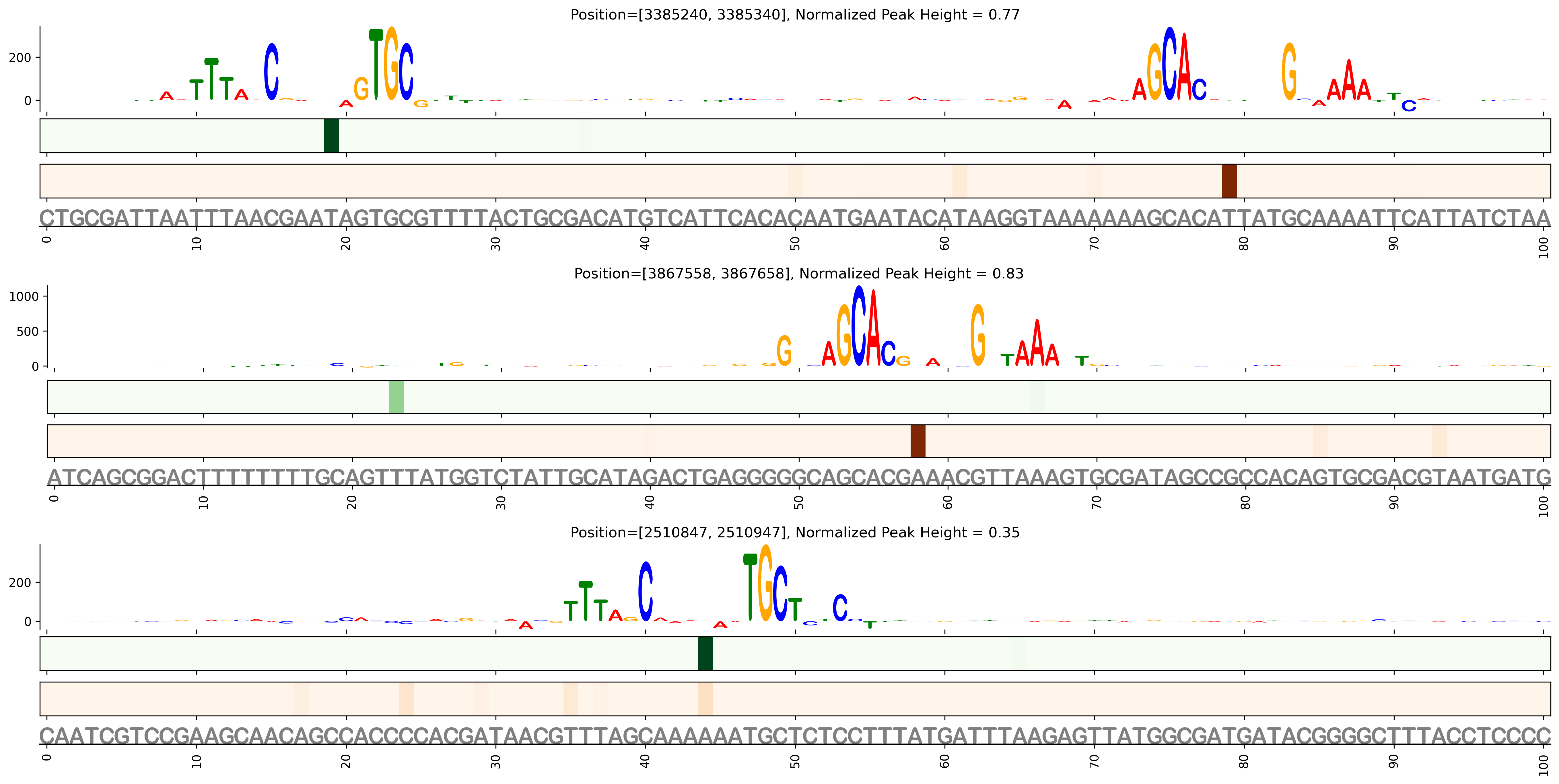Click the tall blue C after TTTA in the bottom panel
The height and width of the screenshot is (784, 1559).
(x=646, y=591)
